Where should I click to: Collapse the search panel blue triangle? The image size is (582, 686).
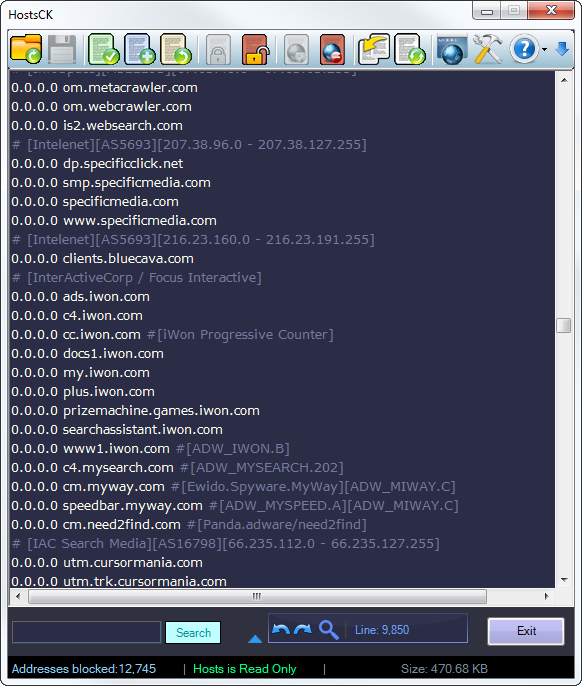pyautogui.click(x=255, y=639)
